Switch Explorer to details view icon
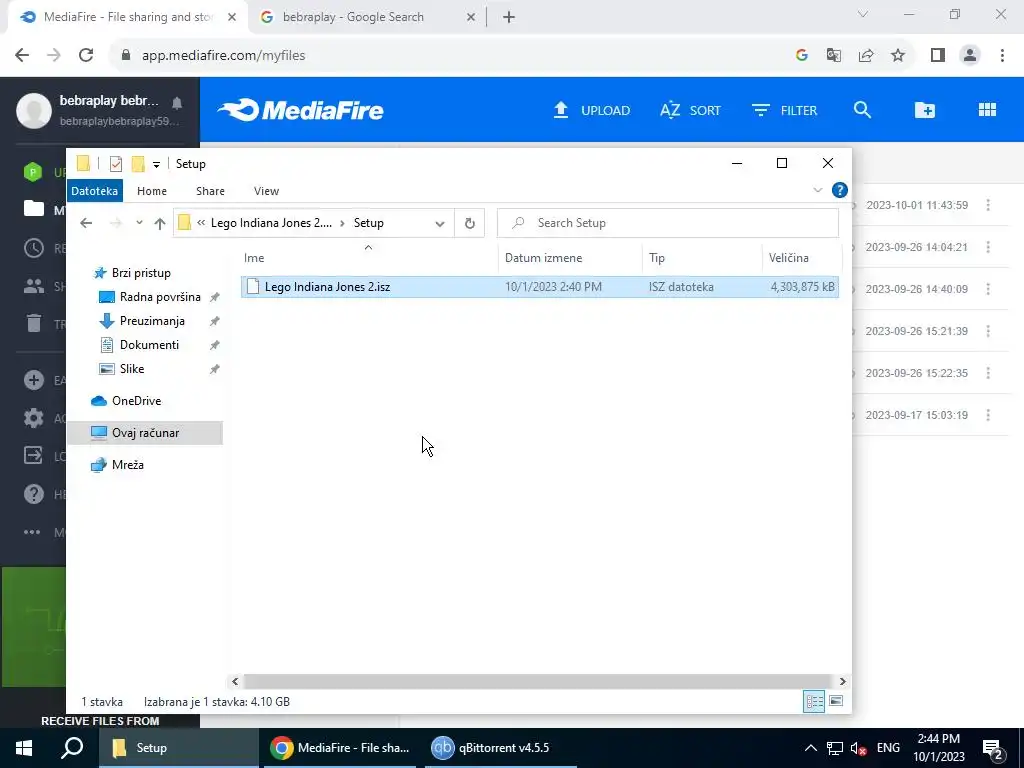Screen dimensions: 1024x768 [814, 701]
